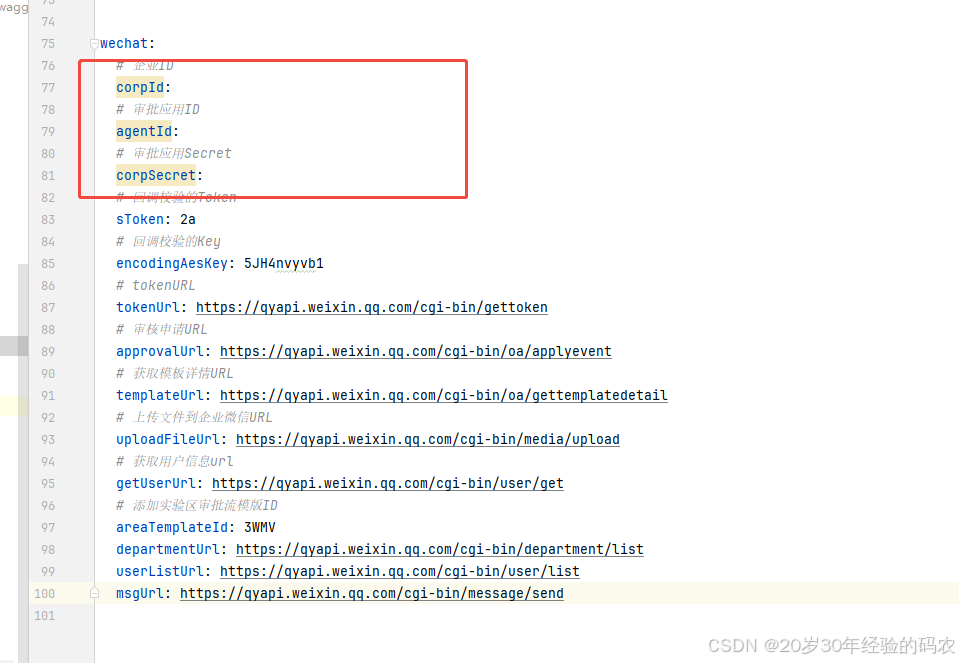Screen dimensions: 959x663
Task: Open the departmentUrl department list link
Action: (x=440, y=550)
